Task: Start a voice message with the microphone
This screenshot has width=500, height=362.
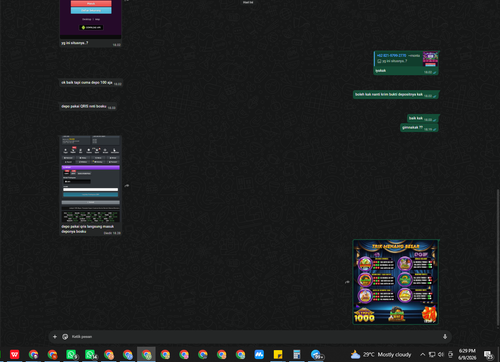Action: (445, 337)
